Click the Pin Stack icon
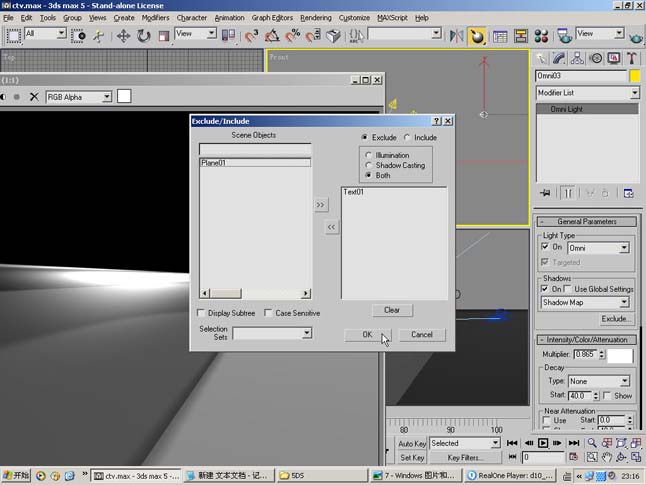This screenshot has height=485, width=646. pyautogui.click(x=545, y=193)
